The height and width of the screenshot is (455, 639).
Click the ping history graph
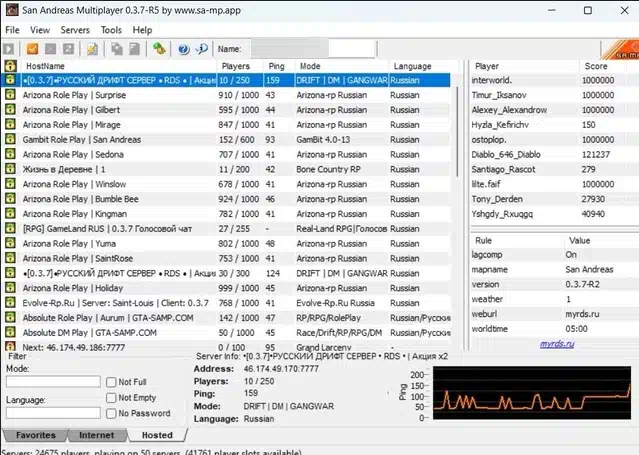point(531,393)
